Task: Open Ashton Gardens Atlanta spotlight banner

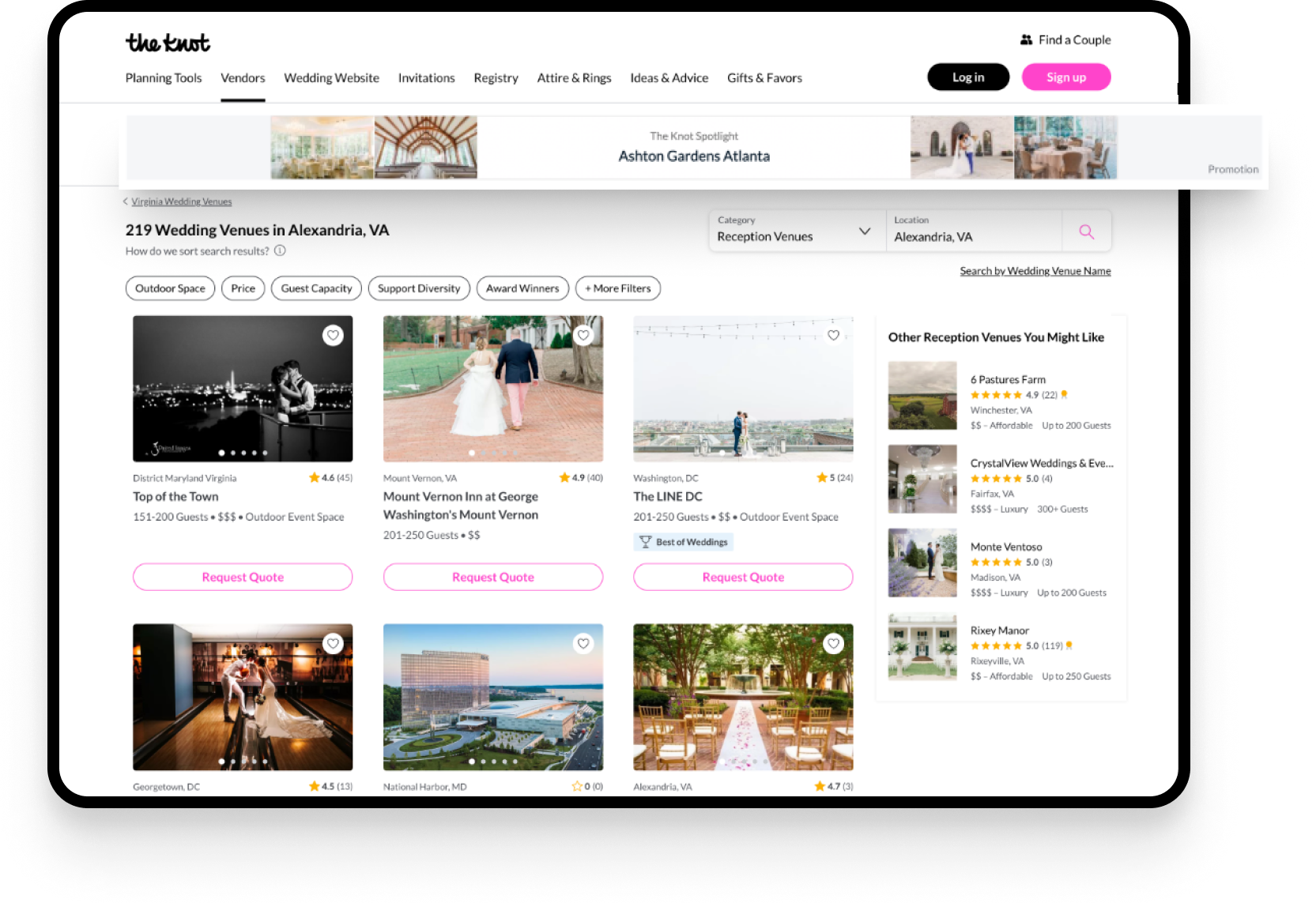Action: click(x=694, y=148)
